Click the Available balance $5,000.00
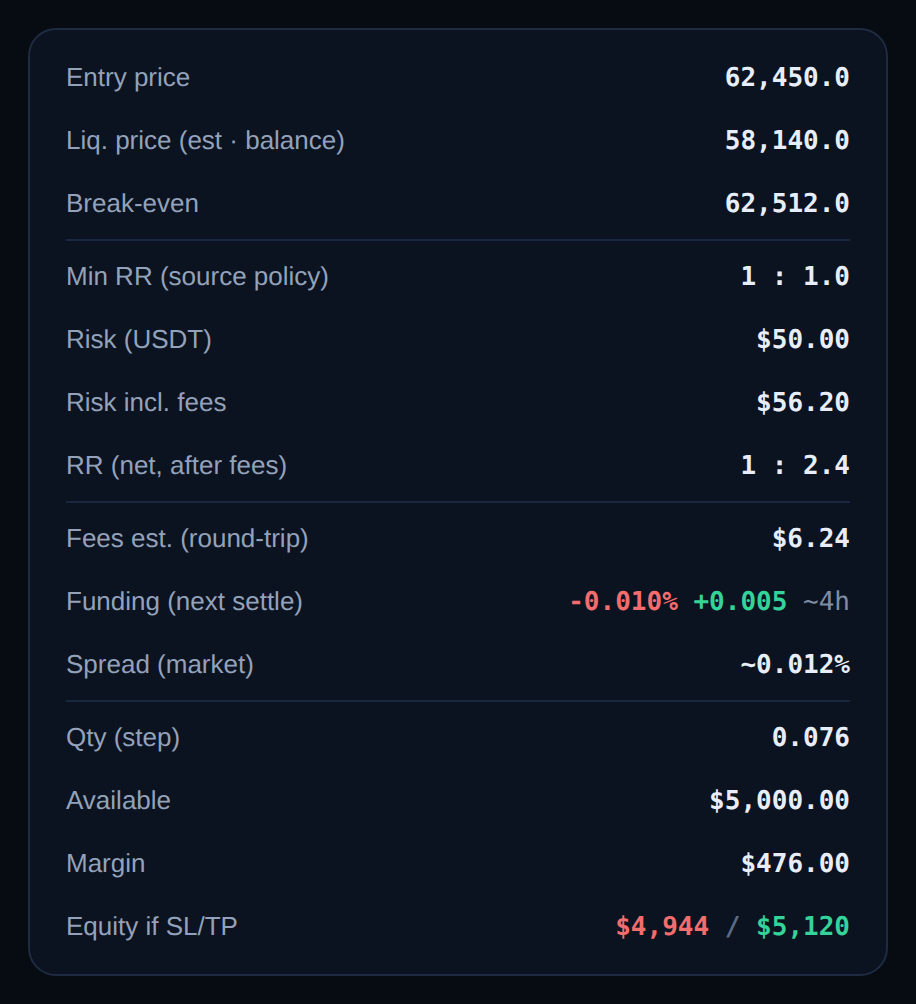The width and height of the screenshot is (916, 1004). pyautogui.click(x=779, y=800)
